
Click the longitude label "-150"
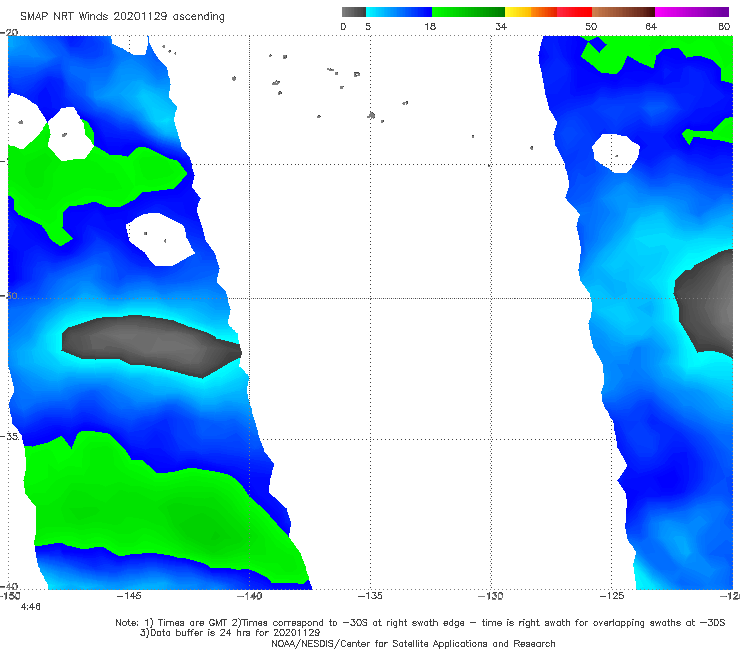point(10,596)
